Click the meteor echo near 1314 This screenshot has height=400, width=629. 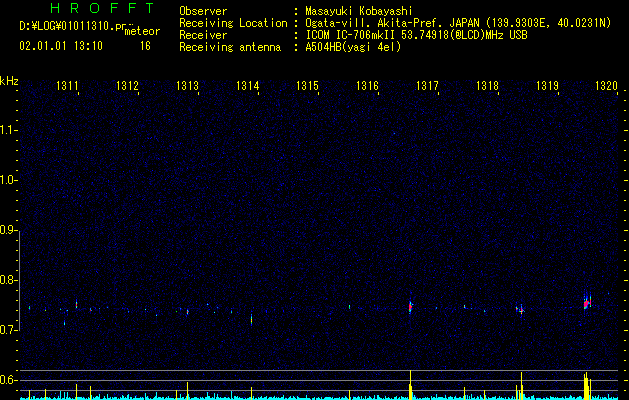(x=252, y=319)
